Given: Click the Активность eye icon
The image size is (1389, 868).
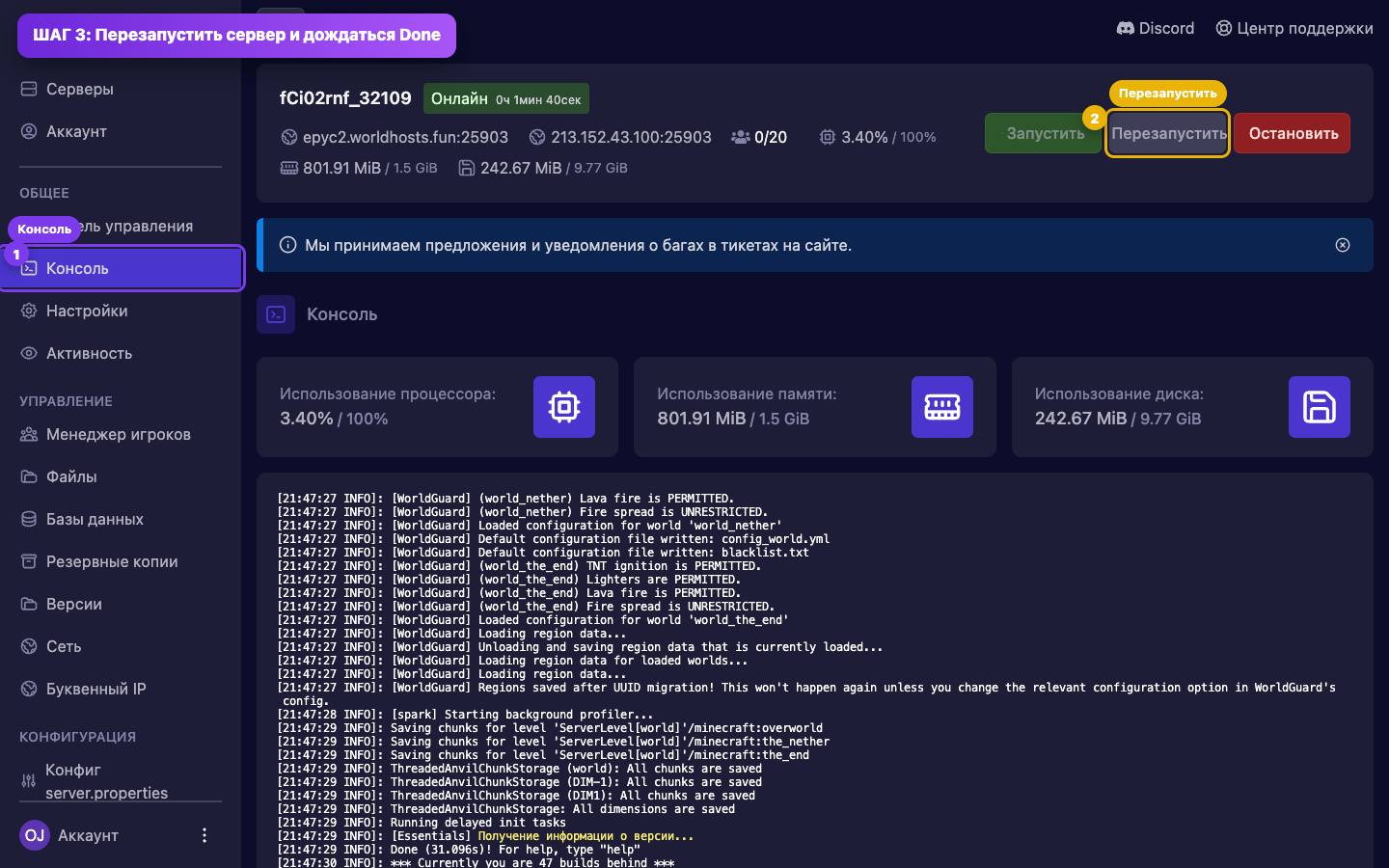Looking at the screenshot, I should tap(29, 353).
